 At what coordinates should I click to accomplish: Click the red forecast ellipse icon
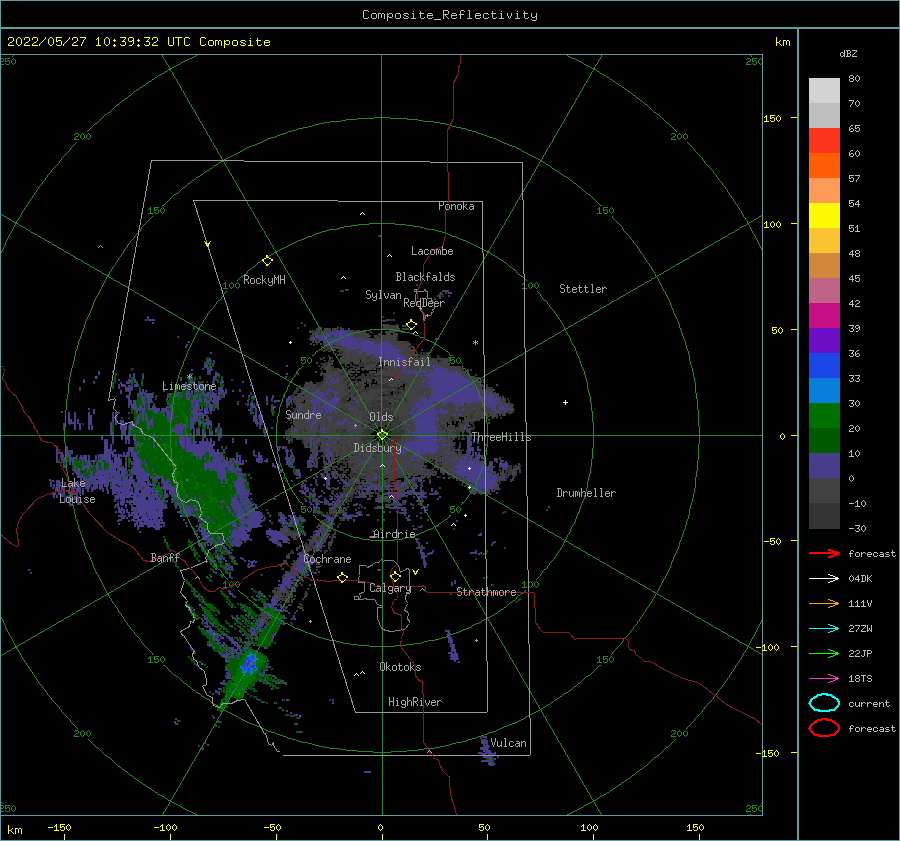click(824, 728)
